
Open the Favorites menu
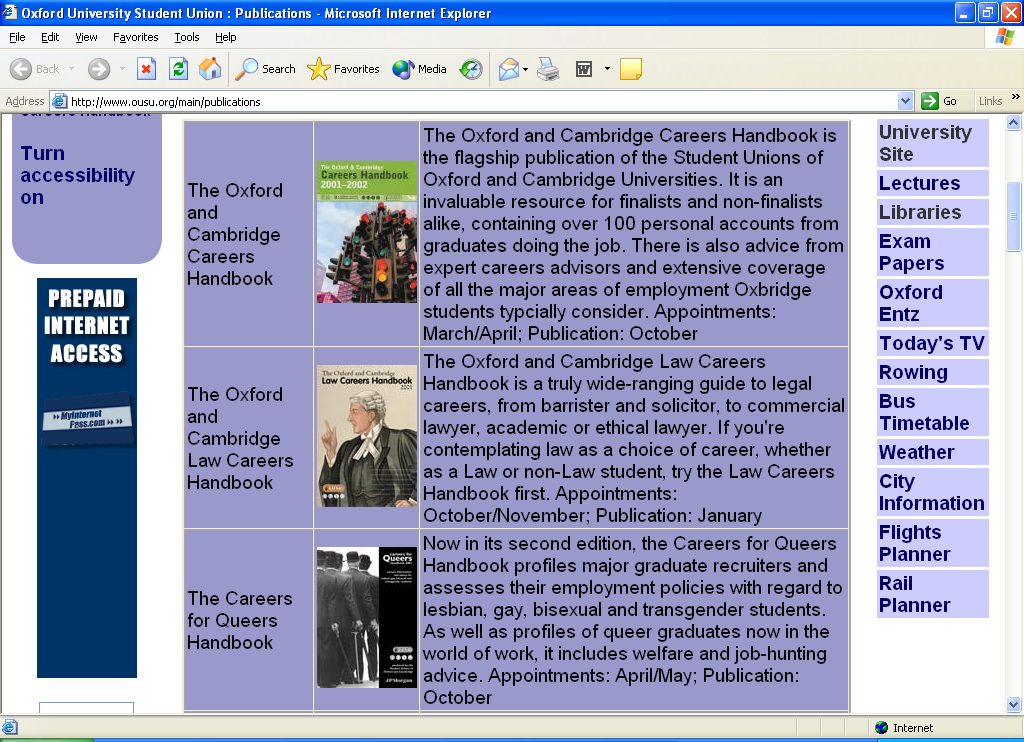pyautogui.click(x=135, y=37)
